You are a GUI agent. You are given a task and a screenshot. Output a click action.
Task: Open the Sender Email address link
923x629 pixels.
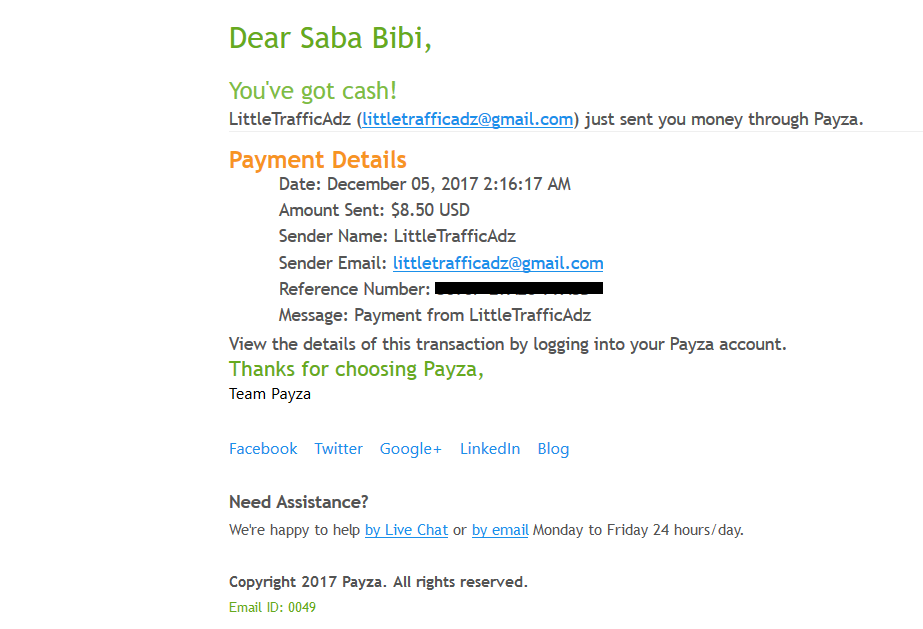point(498,264)
